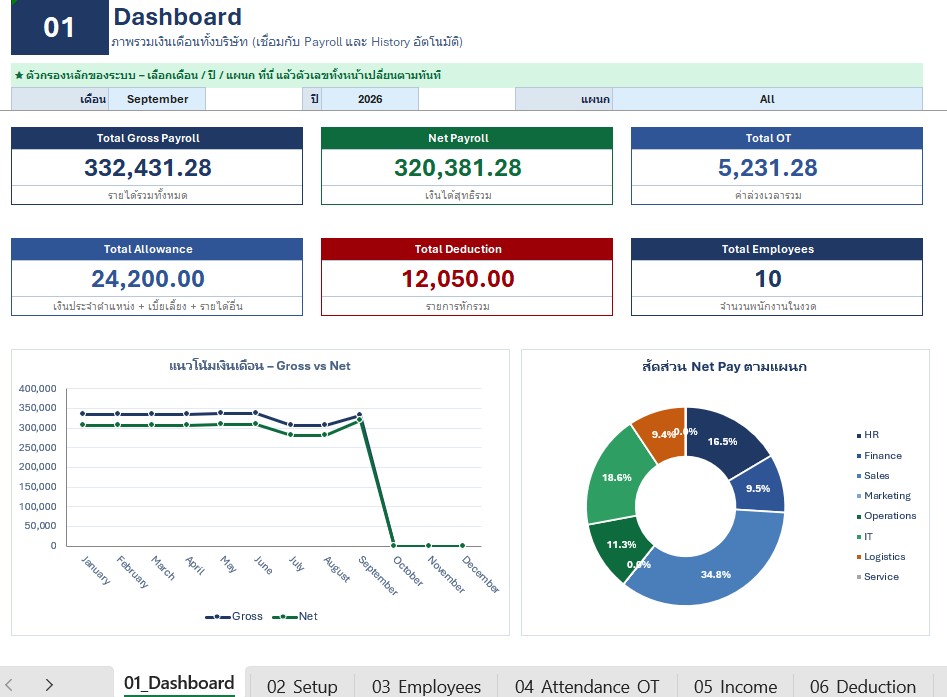Click the Logistics legend entry
The height and width of the screenshot is (697, 947).
[881, 557]
